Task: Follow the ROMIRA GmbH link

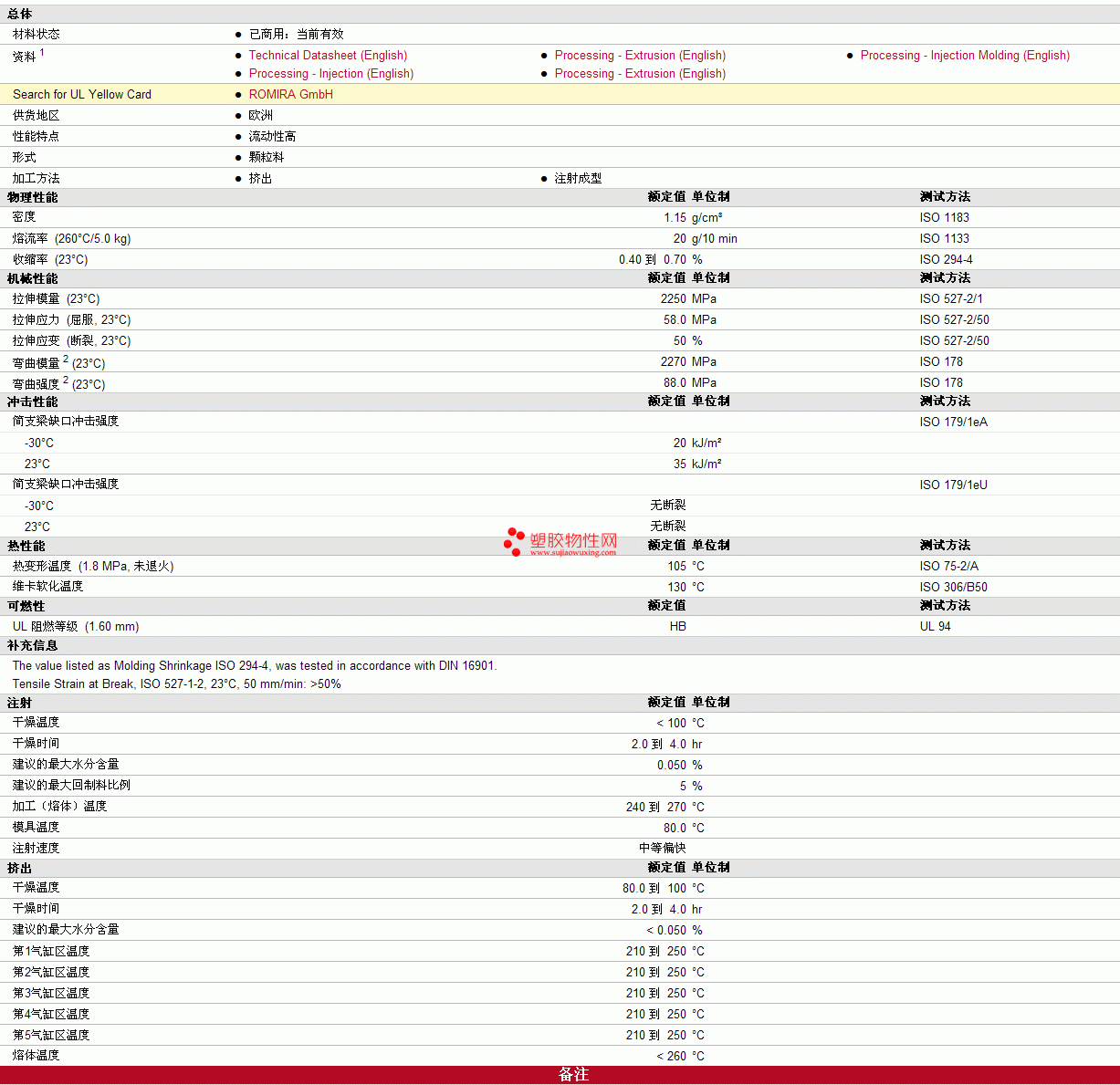Action: (291, 95)
